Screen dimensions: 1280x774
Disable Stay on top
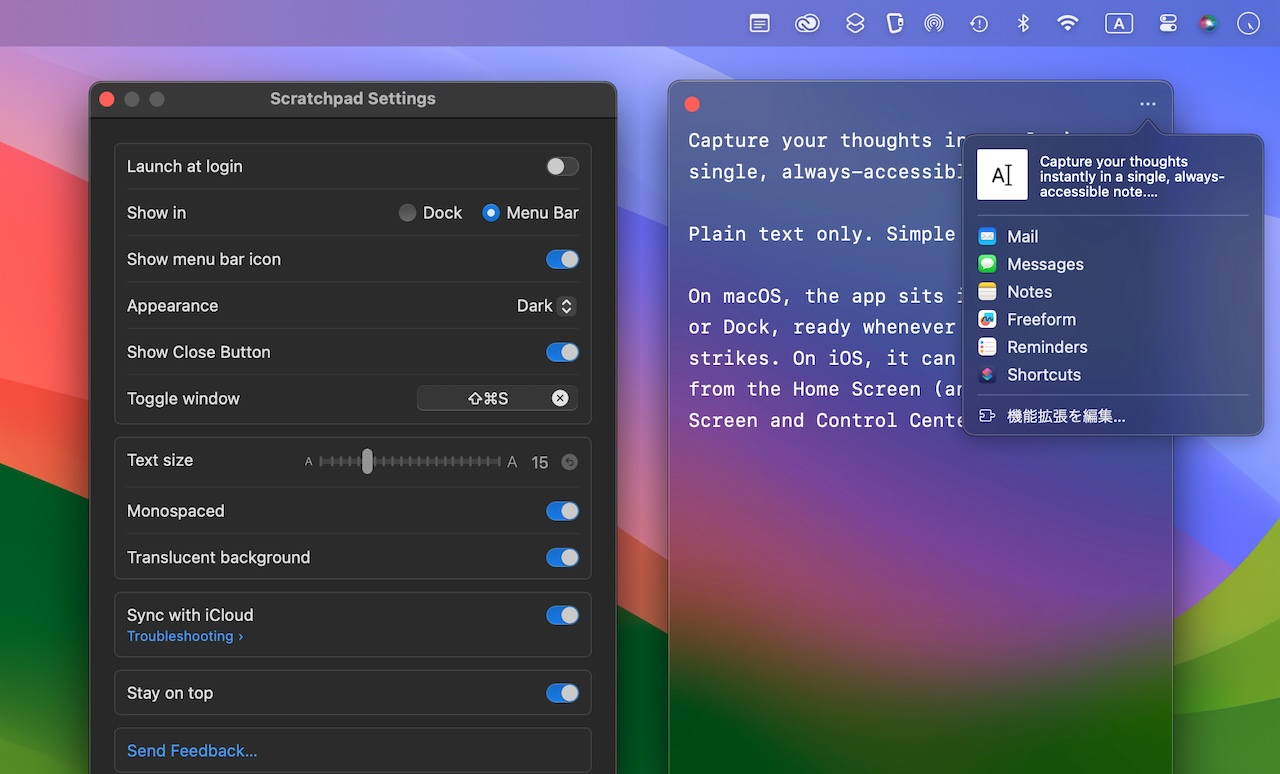[562, 693]
